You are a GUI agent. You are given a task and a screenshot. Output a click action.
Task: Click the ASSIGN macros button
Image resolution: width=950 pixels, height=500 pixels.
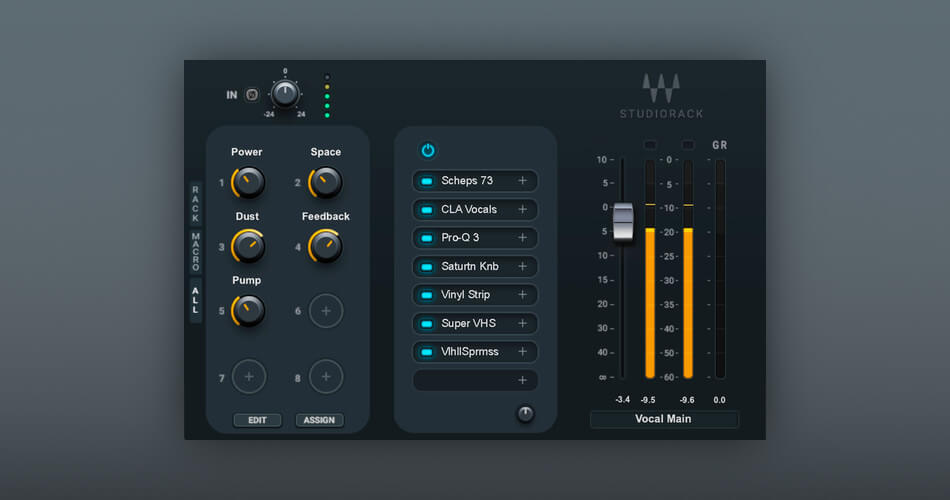tap(319, 420)
